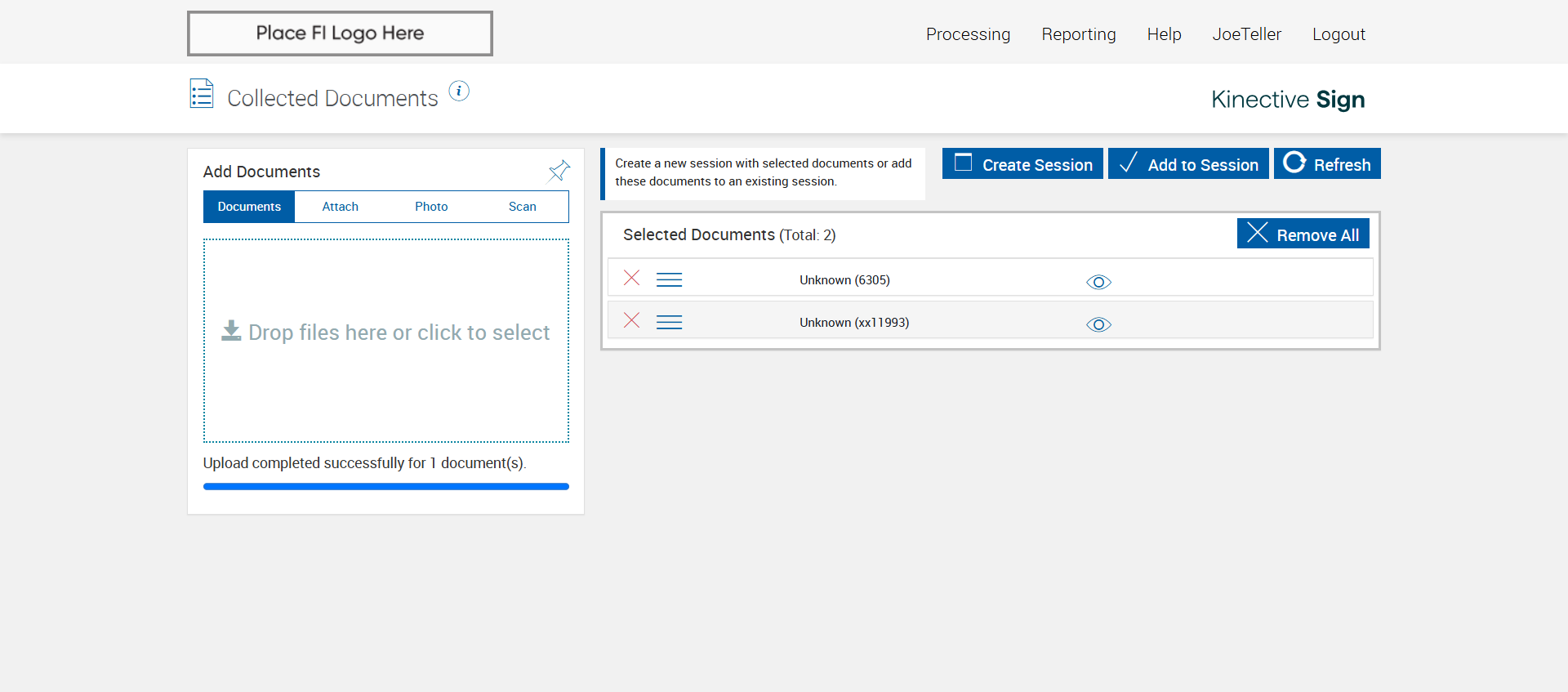Switch to the Attach tab
The image size is (1568, 692).
(340, 207)
